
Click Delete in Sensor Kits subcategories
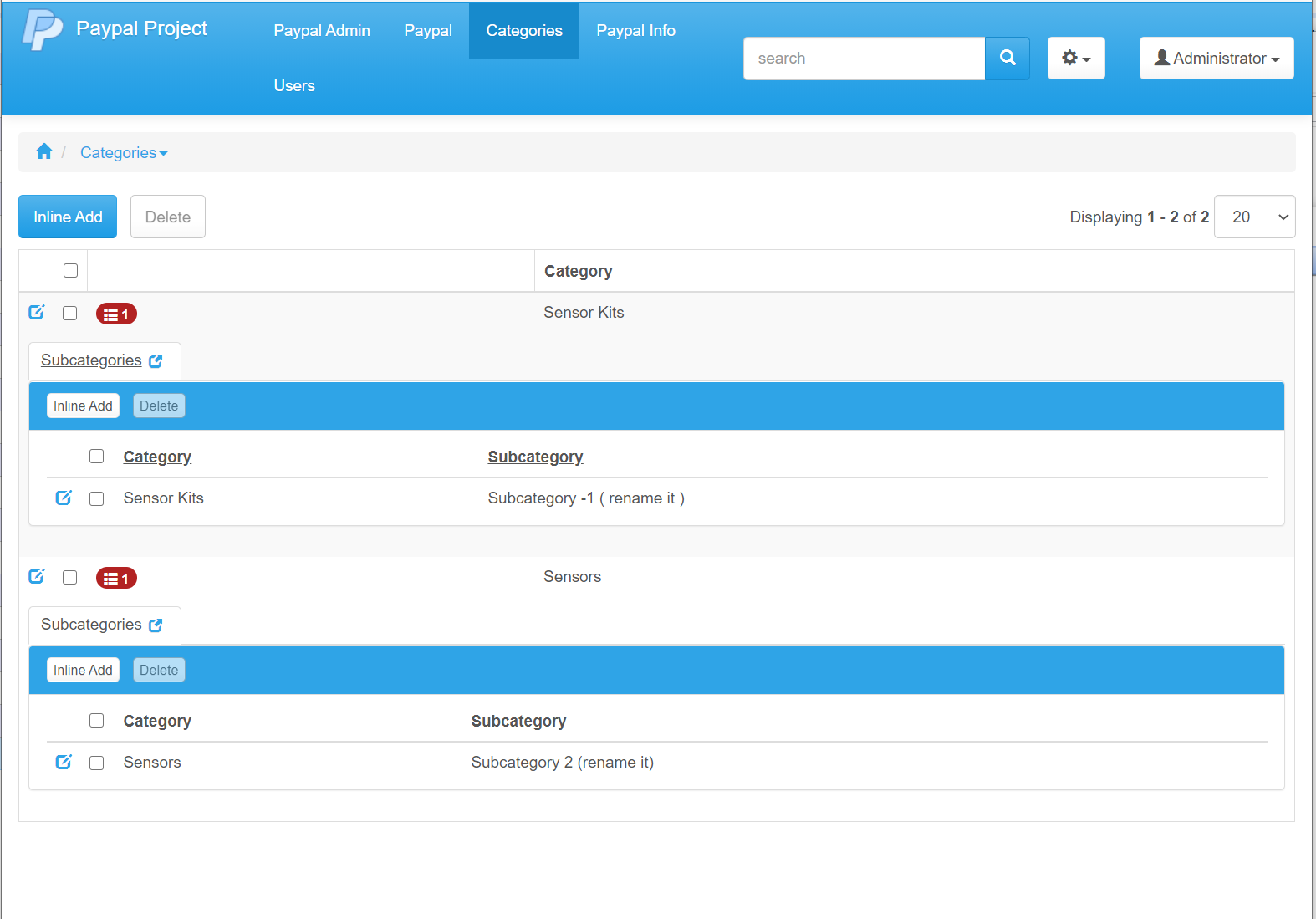(159, 406)
